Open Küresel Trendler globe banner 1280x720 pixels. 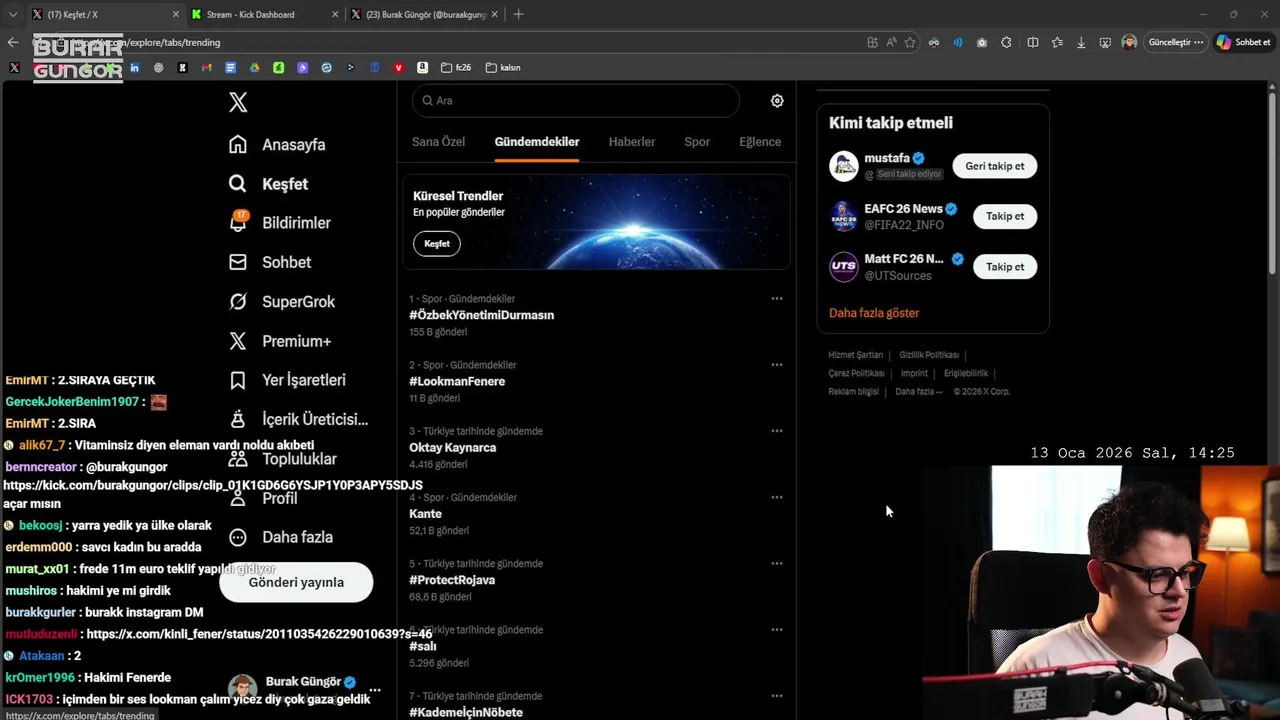597,222
